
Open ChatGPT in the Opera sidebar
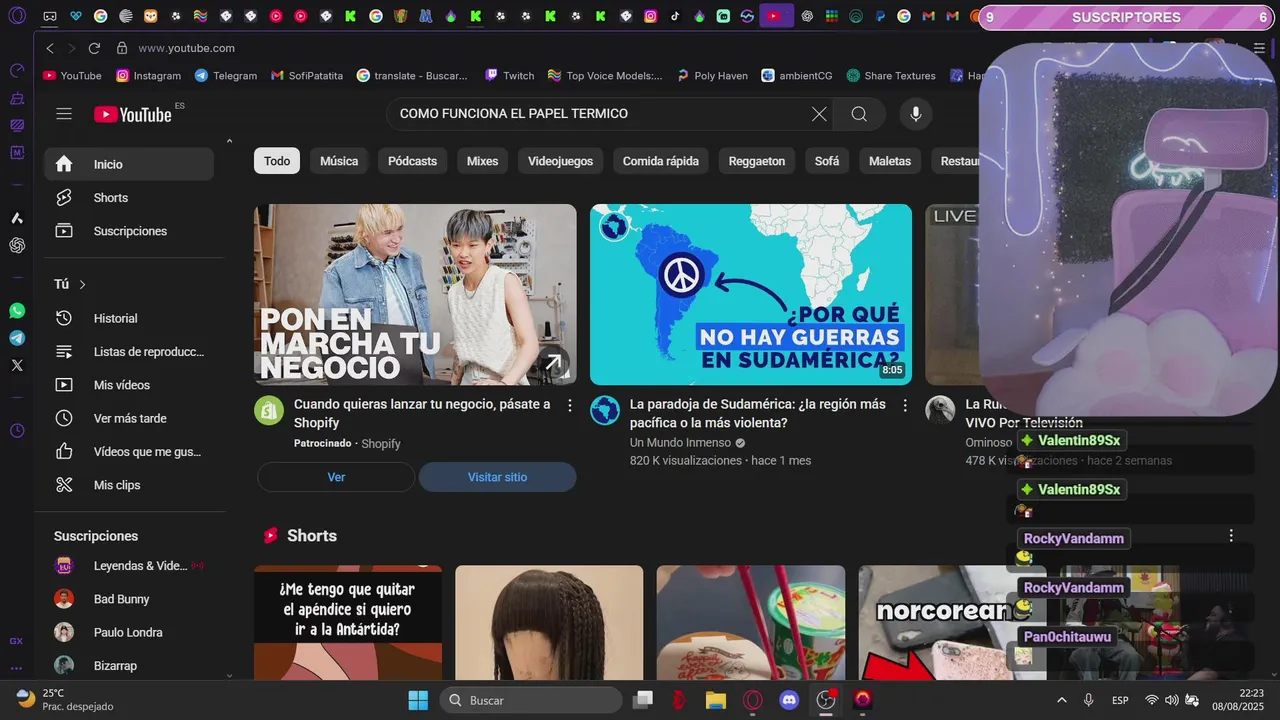click(x=17, y=245)
